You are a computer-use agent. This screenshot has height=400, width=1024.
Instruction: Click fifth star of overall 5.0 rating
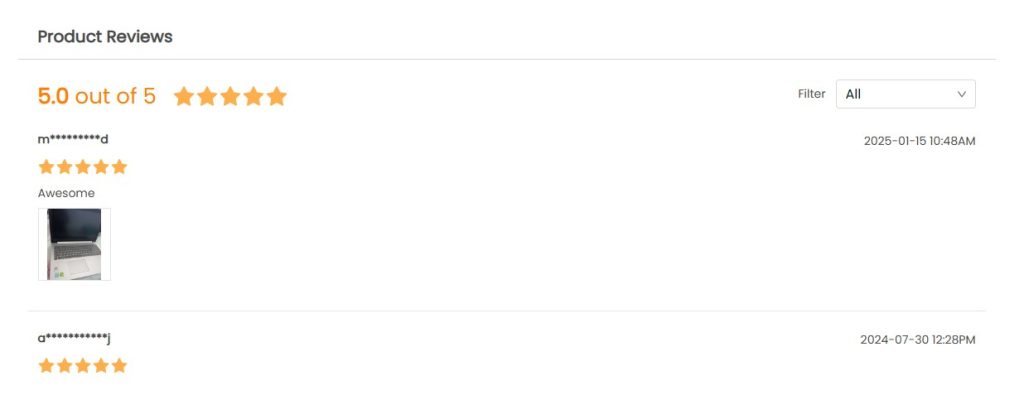coord(277,97)
